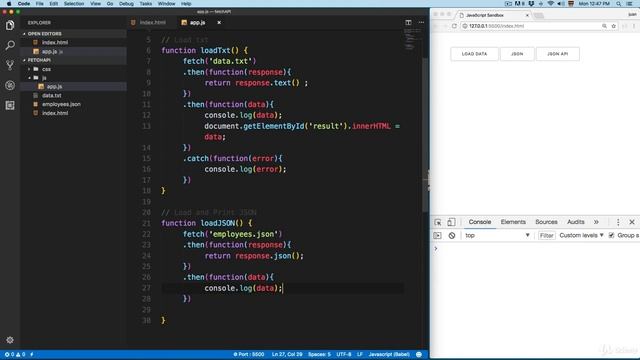Select index.html in Open Editors
This screenshot has width=640, height=360.
55,42
